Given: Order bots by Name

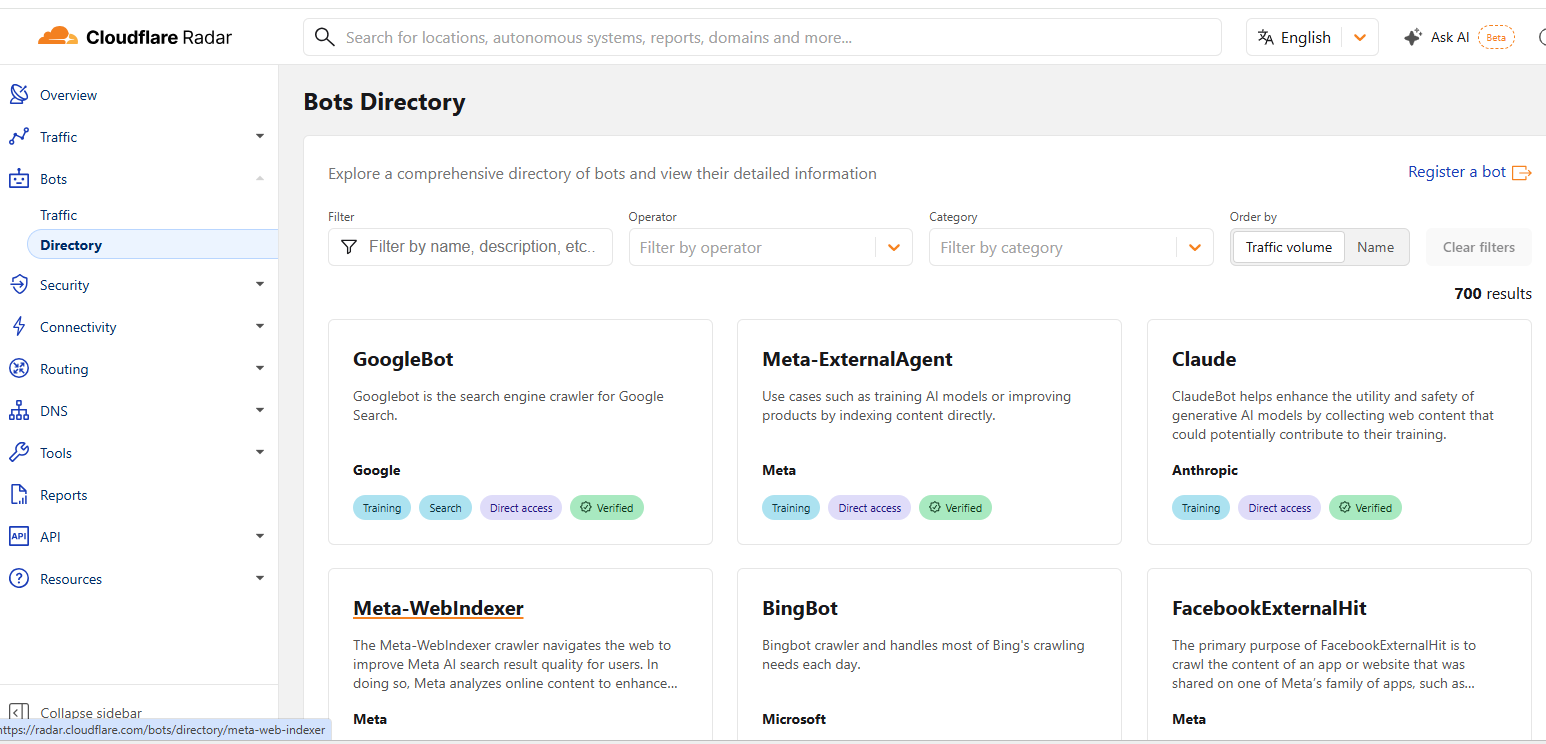Looking at the screenshot, I should point(1376,247).
